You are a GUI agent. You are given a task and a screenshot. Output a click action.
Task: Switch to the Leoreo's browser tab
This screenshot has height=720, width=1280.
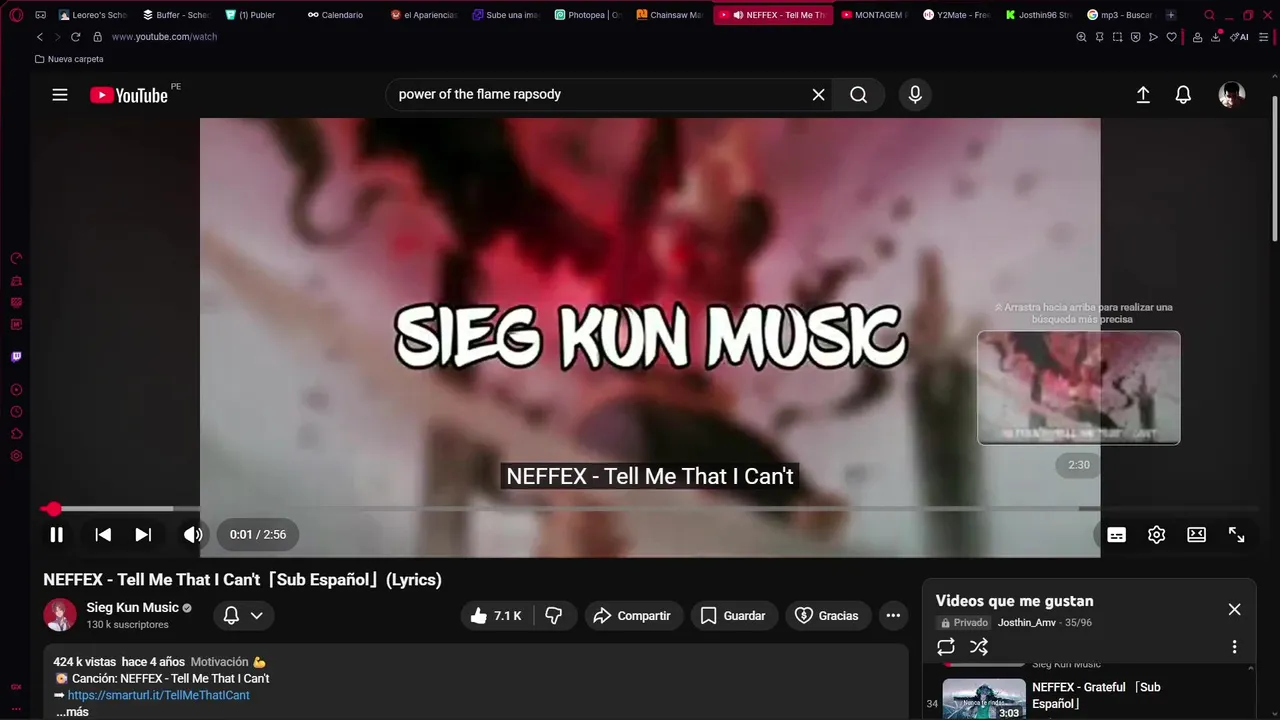[x=93, y=15]
